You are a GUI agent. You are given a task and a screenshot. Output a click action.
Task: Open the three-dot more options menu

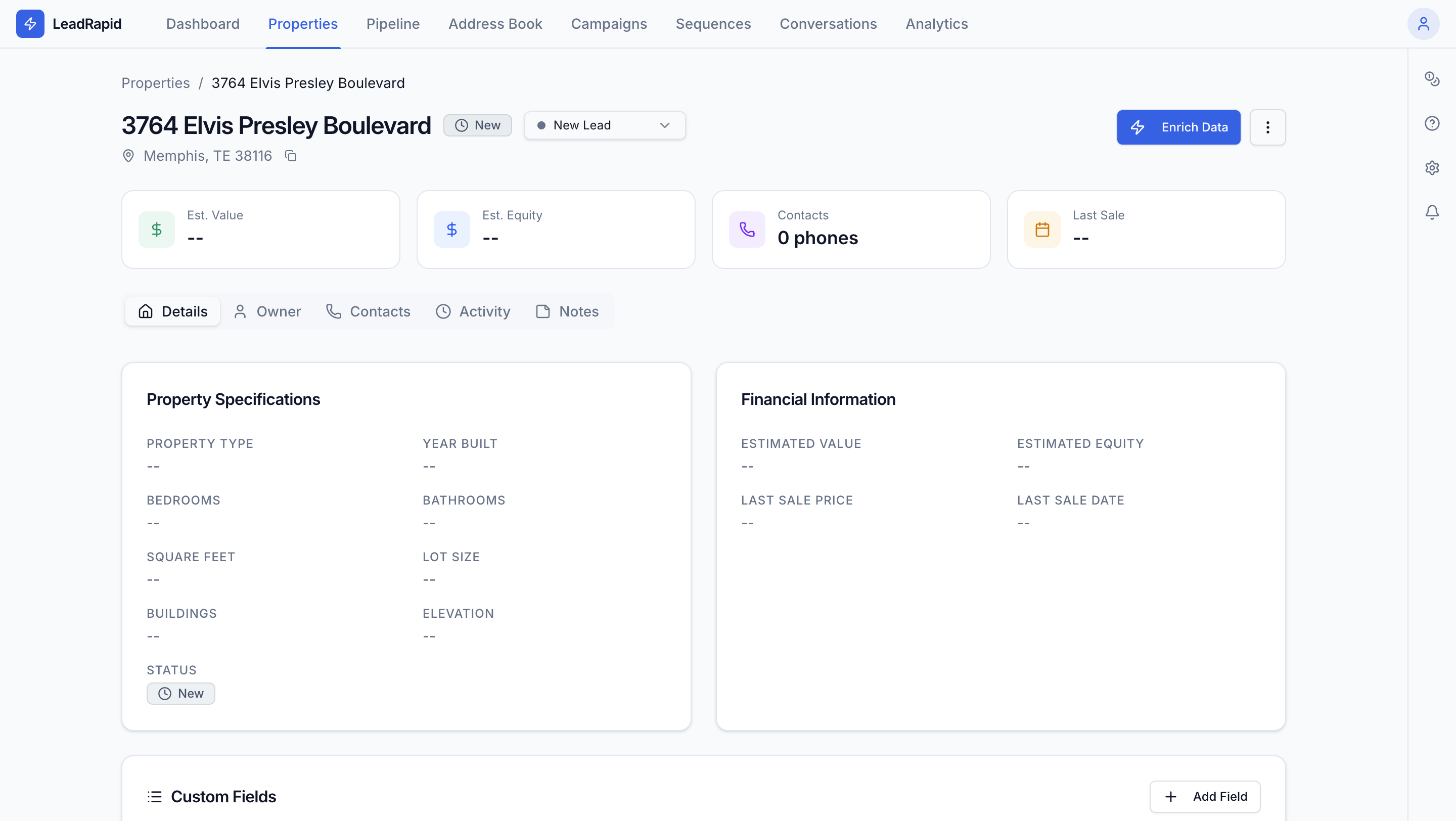point(1267,128)
